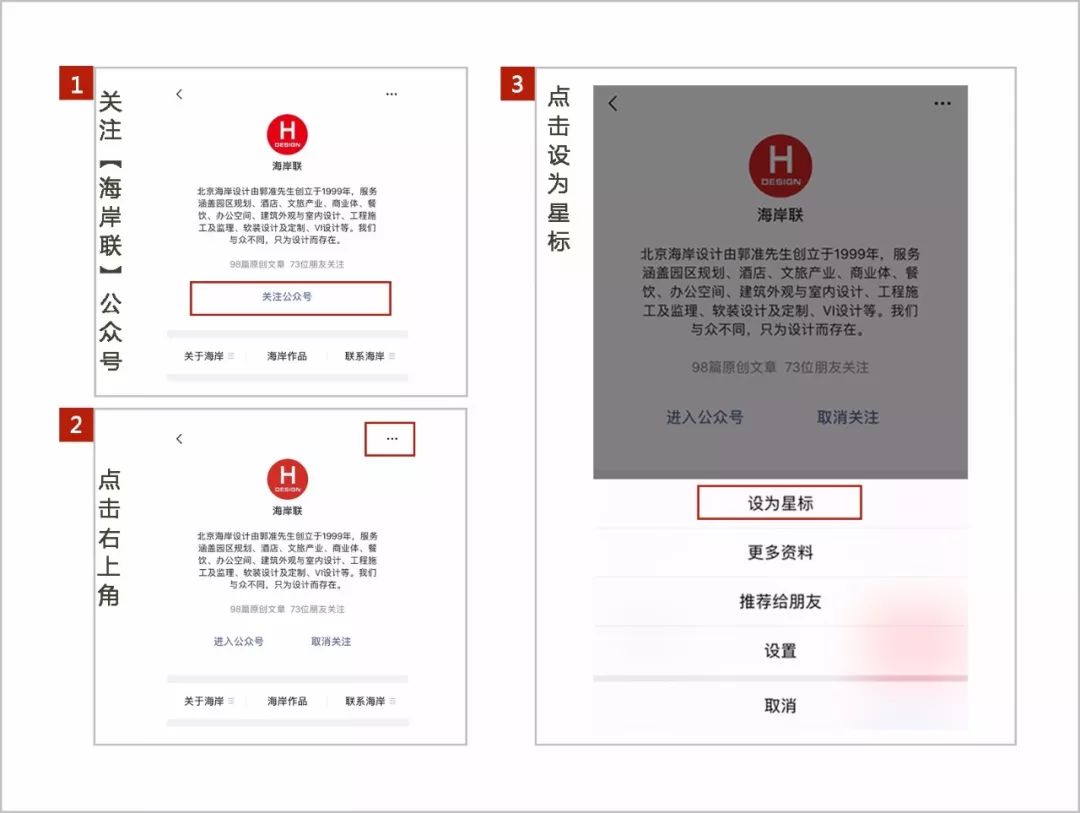This screenshot has width=1080, height=813.
Task: Tap the back arrow in step 2 panel
Action: [179, 439]
